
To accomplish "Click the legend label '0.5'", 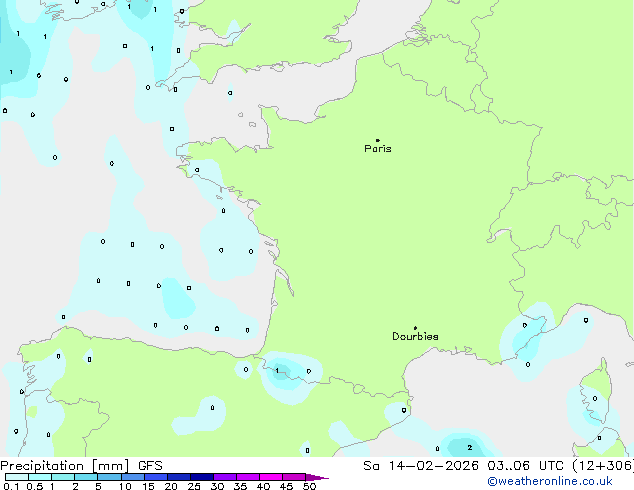I will 34,486.
